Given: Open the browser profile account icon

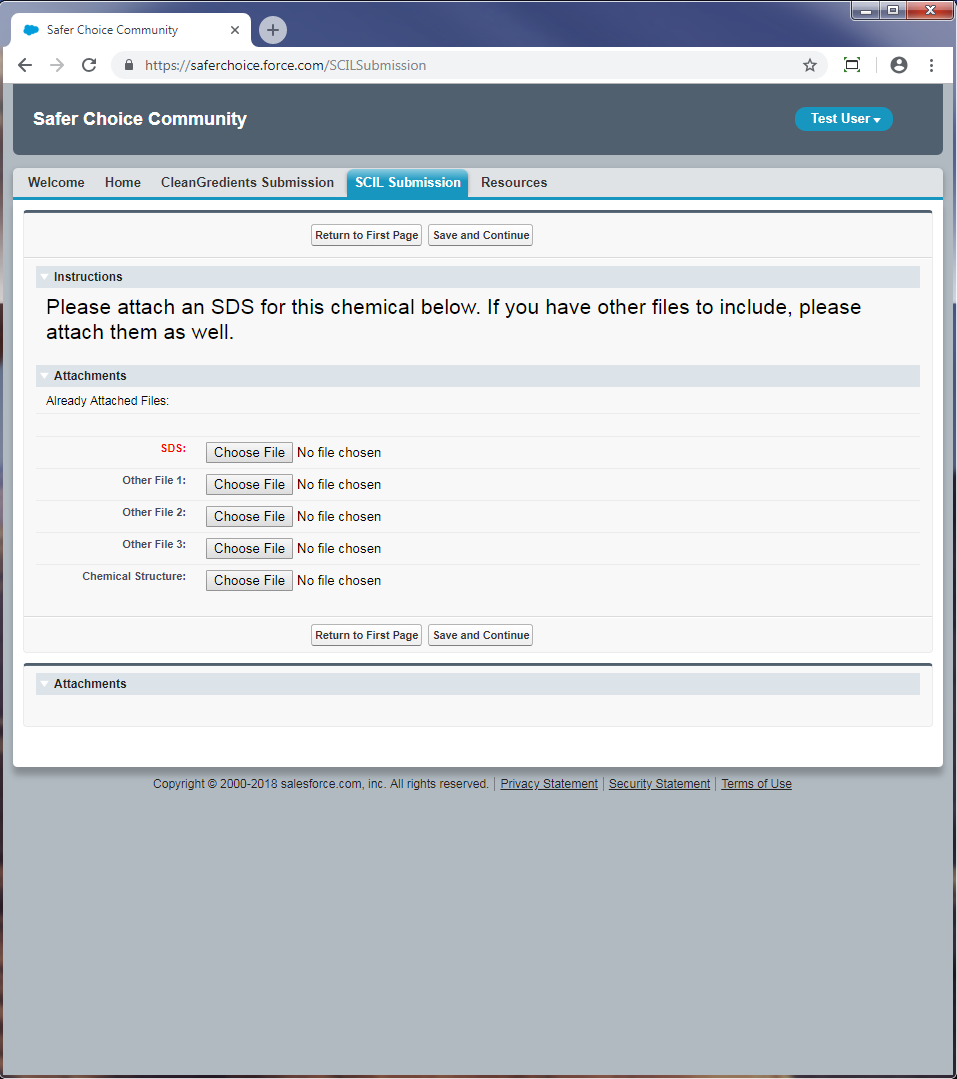Looking at the screenshot, I should 899,65.
